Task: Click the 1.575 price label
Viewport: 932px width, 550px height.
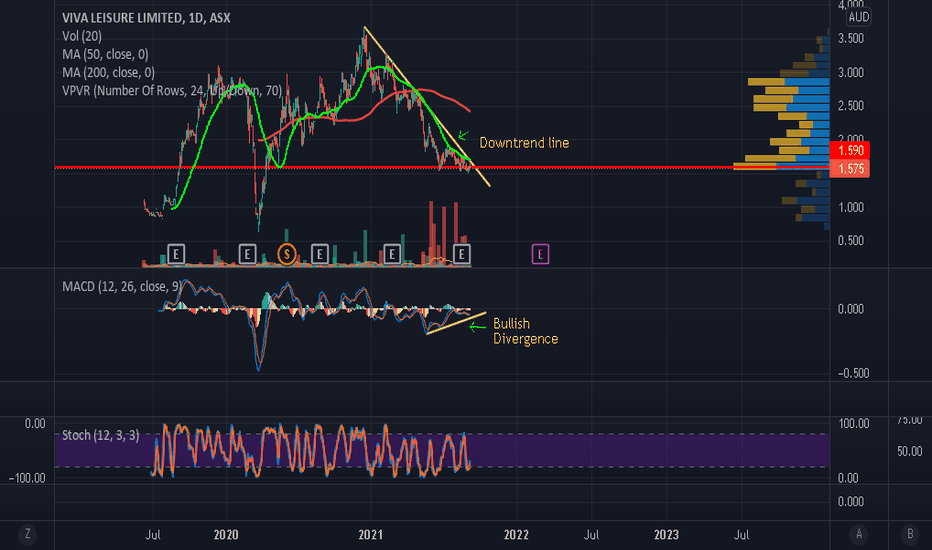Action: [850, 169]
